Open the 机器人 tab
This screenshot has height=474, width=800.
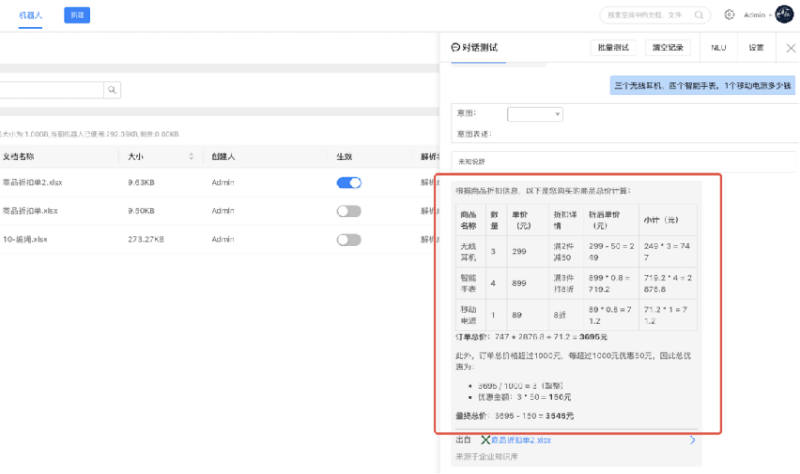coord(30,15)
